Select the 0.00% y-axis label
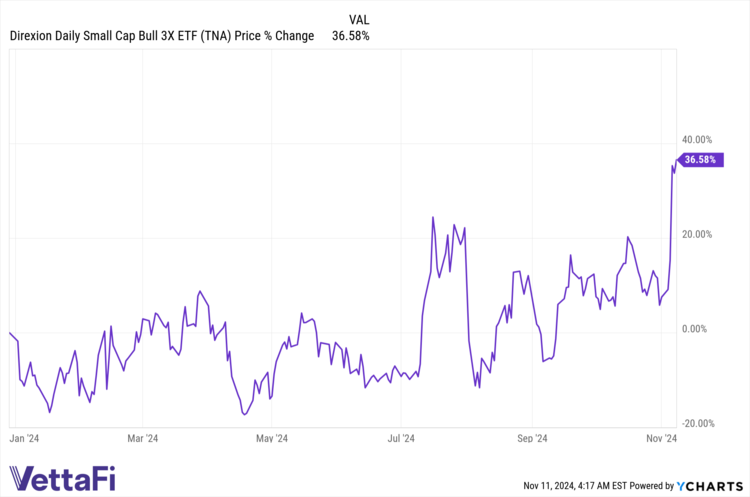The image size is (750, 497). 698,328
